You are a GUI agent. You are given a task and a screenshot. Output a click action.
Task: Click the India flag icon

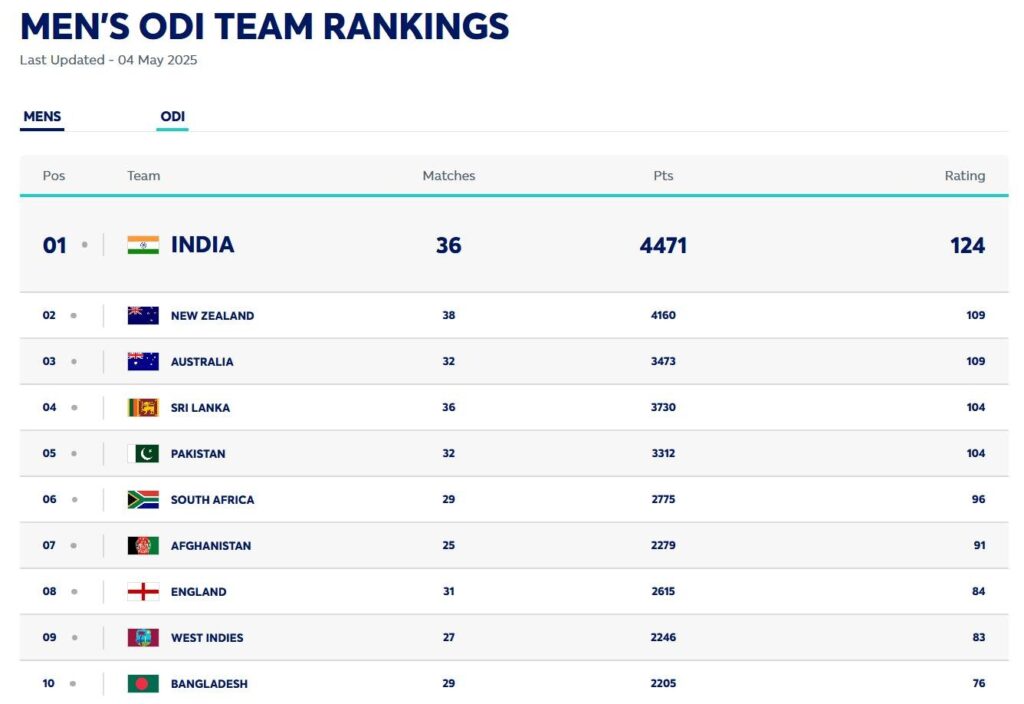click(143, 245)
